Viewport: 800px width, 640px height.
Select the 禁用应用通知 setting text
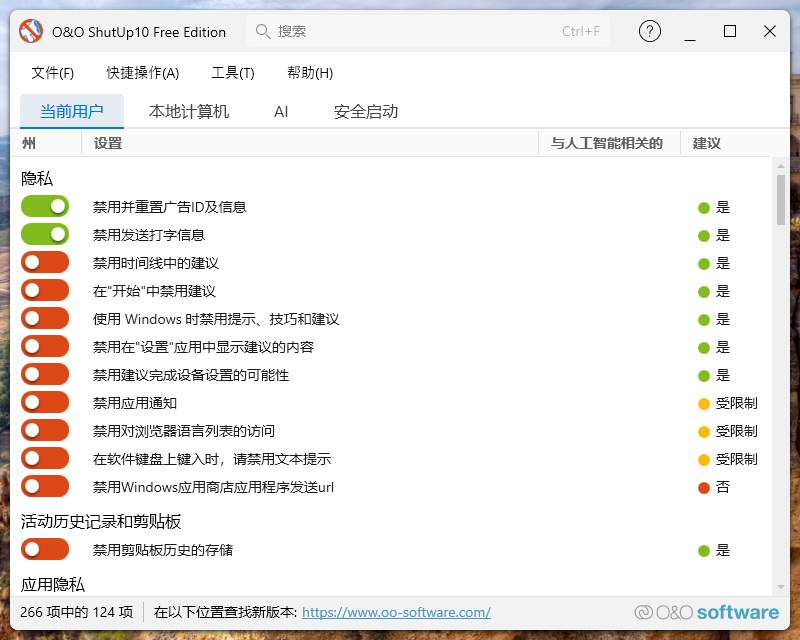135,403
